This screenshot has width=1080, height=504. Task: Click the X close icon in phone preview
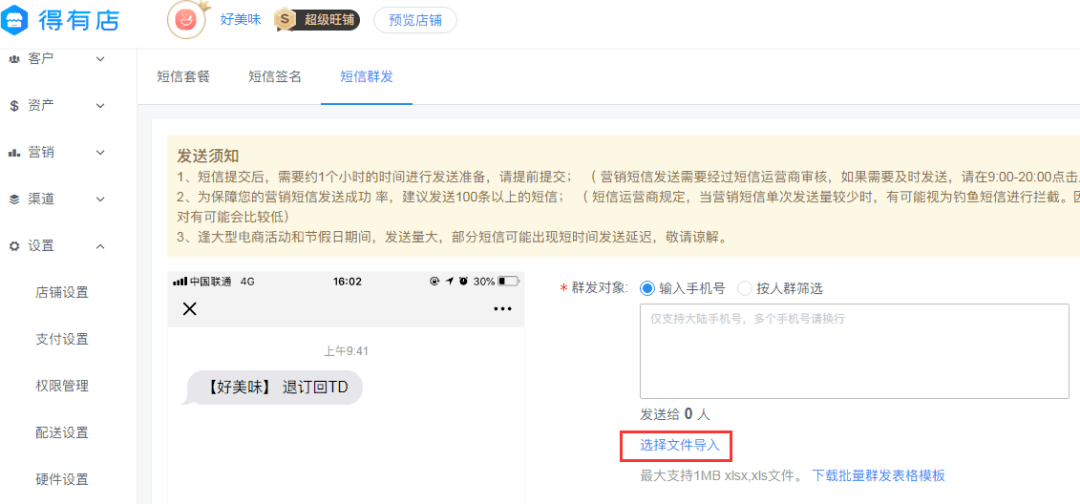pyautogui.click(x=189, y=308)
